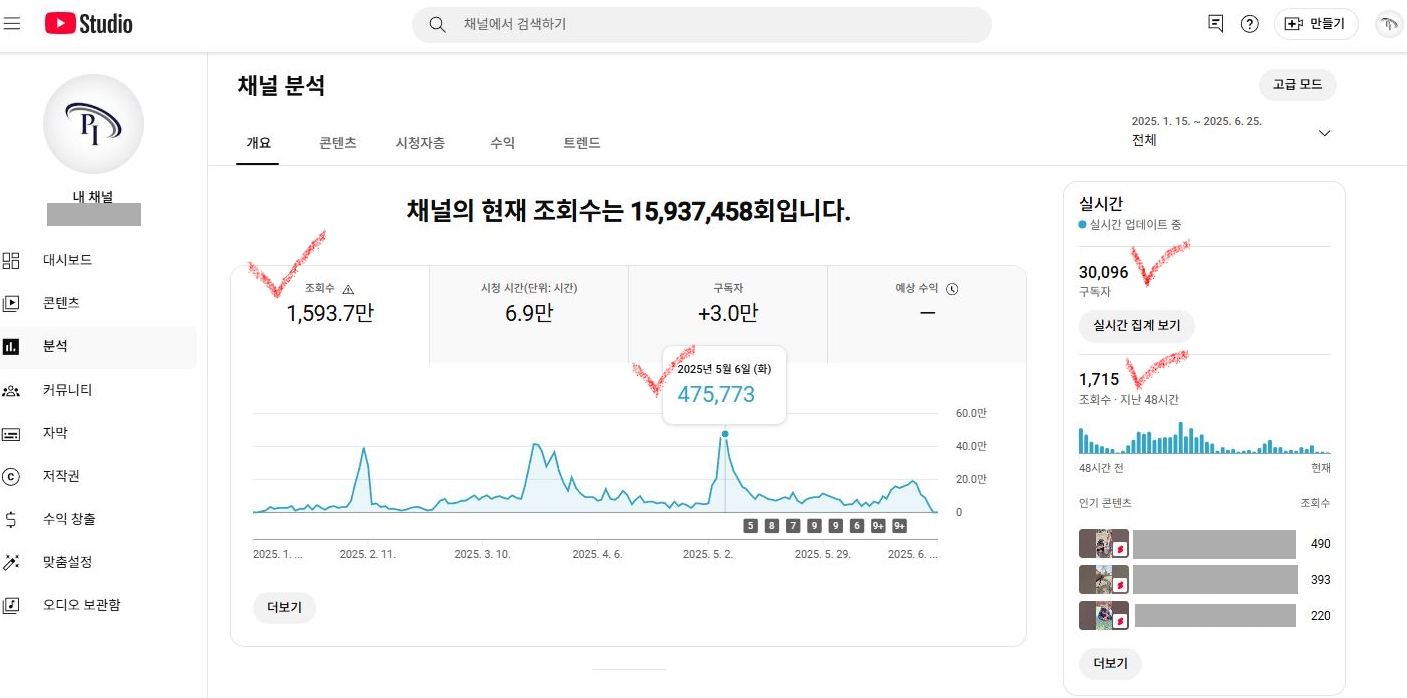
Task: Select the 예상 수익 metric card
Action: [927, 314]
